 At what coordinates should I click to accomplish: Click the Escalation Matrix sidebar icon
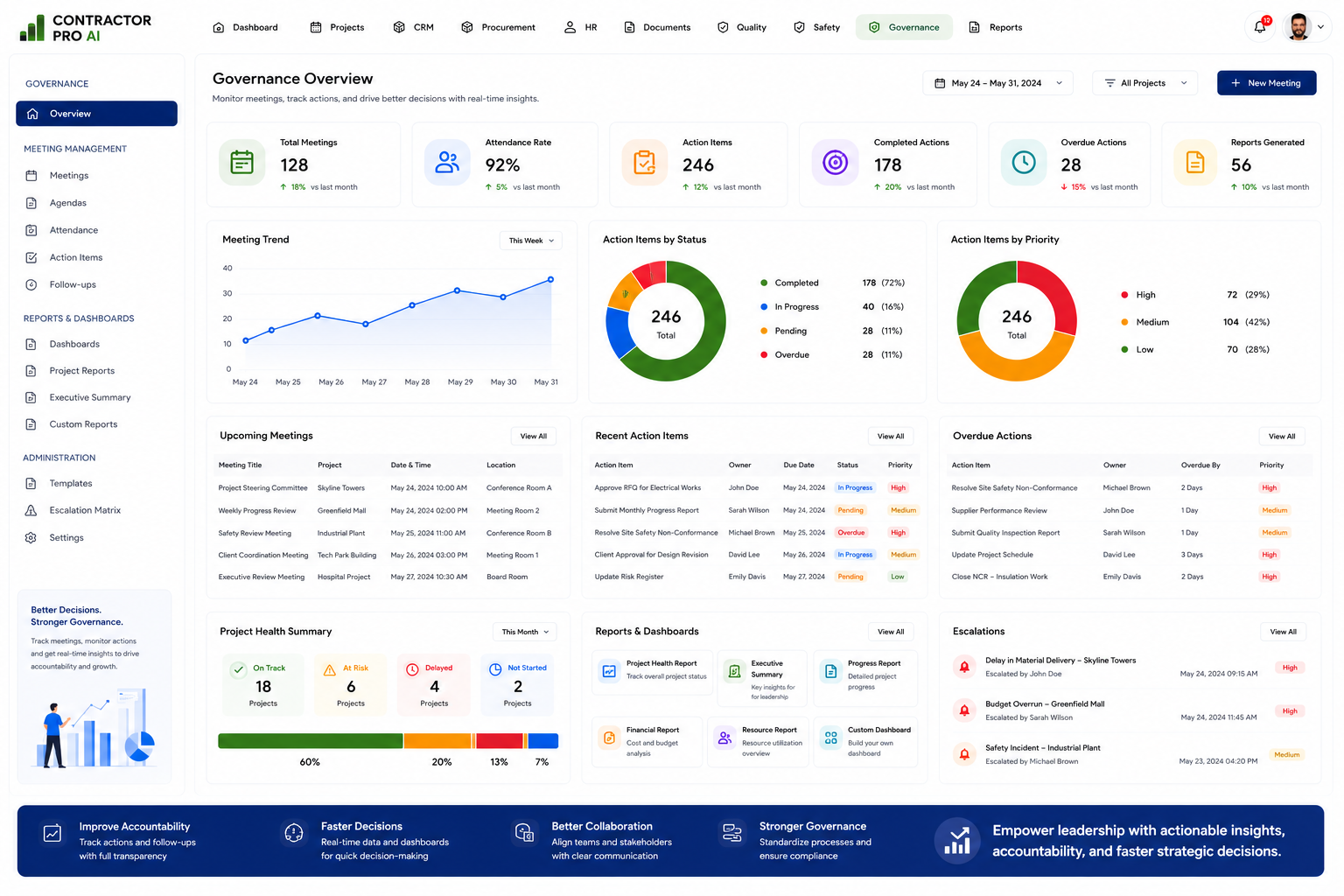pyautogui.click(x=31, y=510)
